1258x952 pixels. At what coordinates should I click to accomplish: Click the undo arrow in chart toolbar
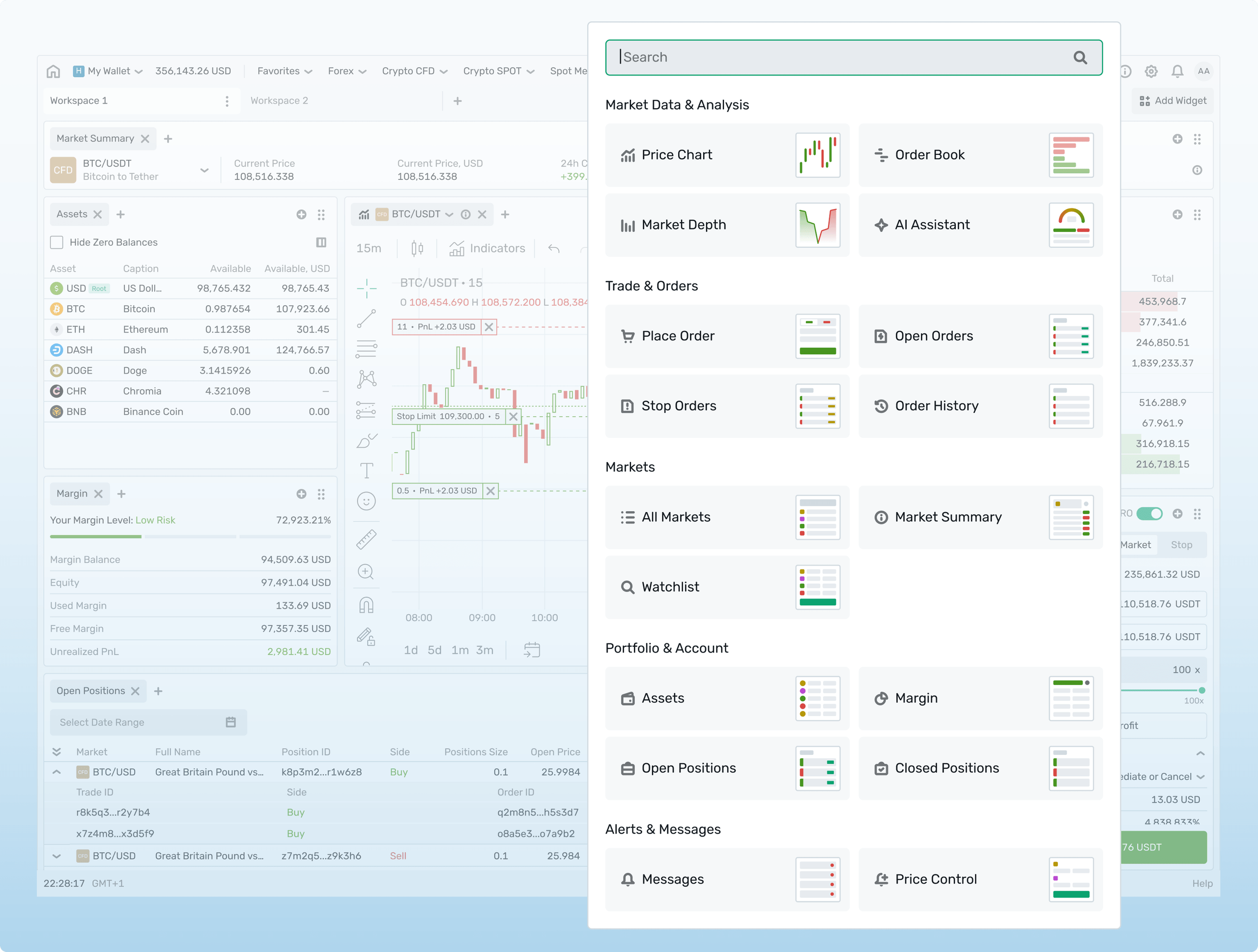pos(554,249)
